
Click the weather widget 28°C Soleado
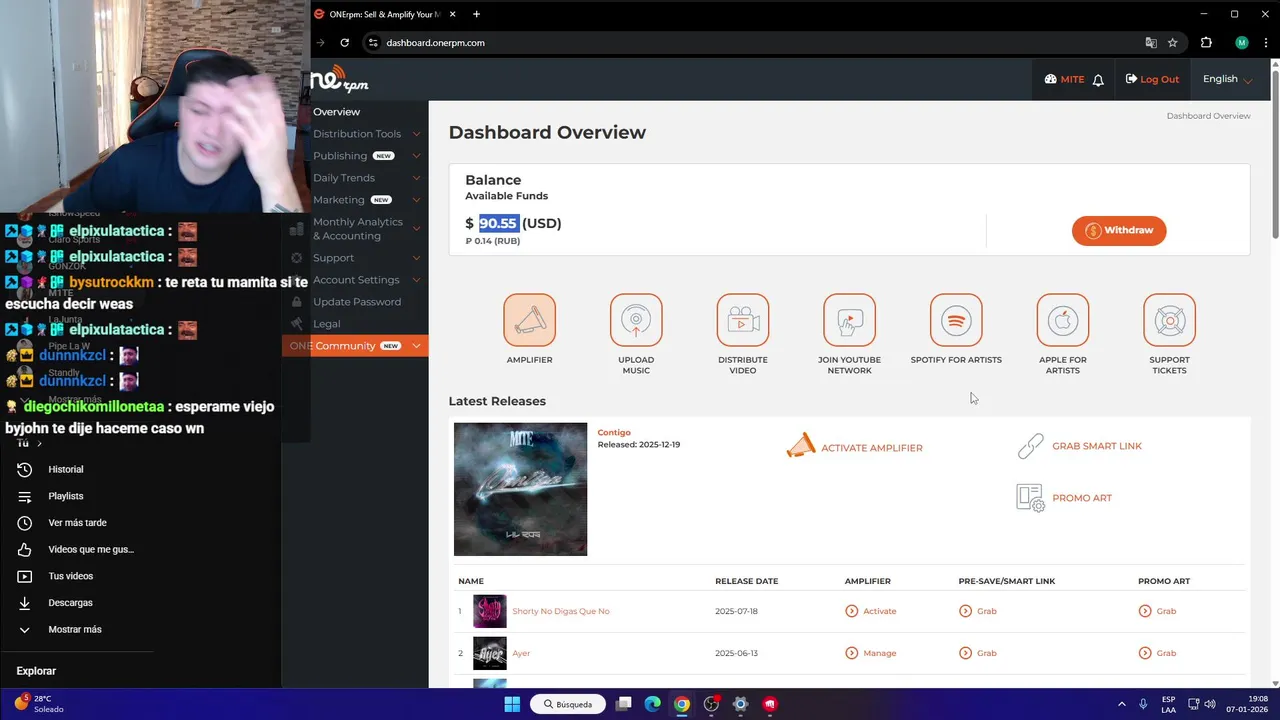38,704
